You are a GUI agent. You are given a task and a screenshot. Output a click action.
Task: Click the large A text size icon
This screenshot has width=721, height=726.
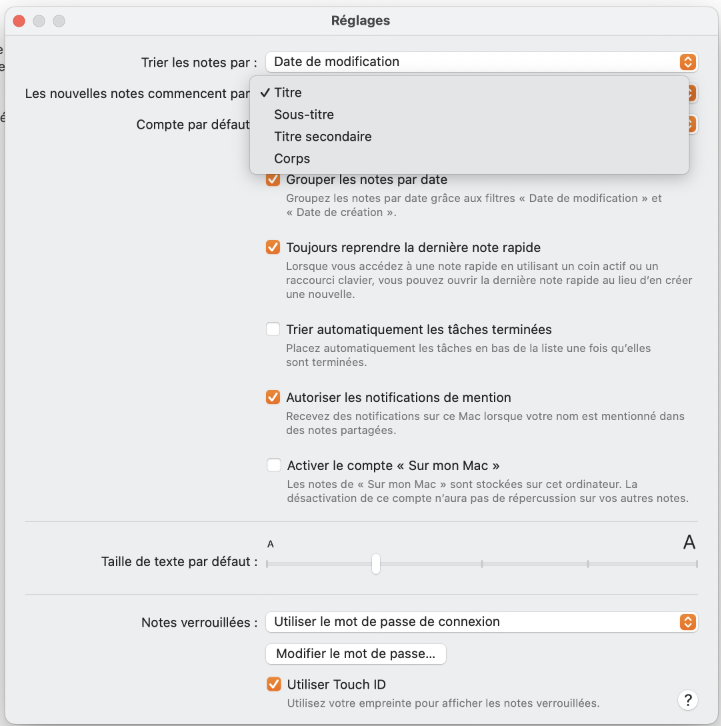click(689, 543)
